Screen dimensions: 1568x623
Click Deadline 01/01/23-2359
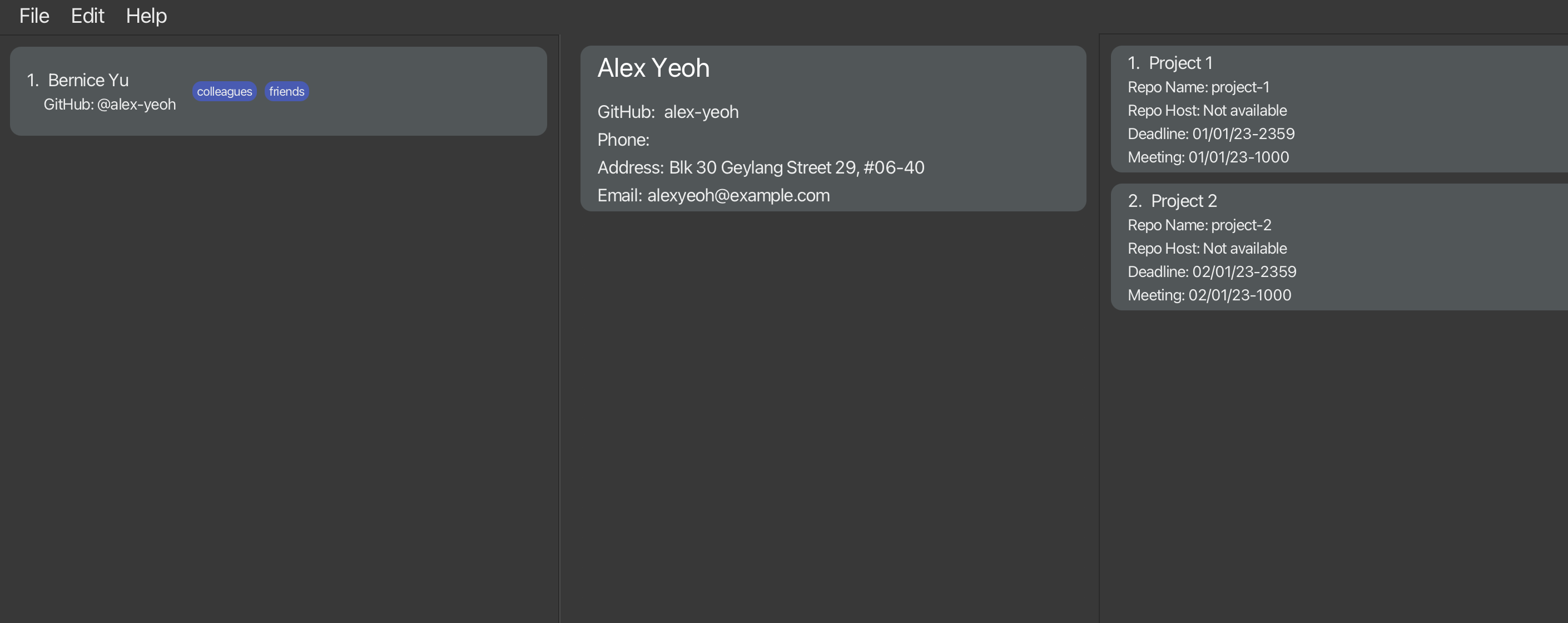(x=1211, y=134)
